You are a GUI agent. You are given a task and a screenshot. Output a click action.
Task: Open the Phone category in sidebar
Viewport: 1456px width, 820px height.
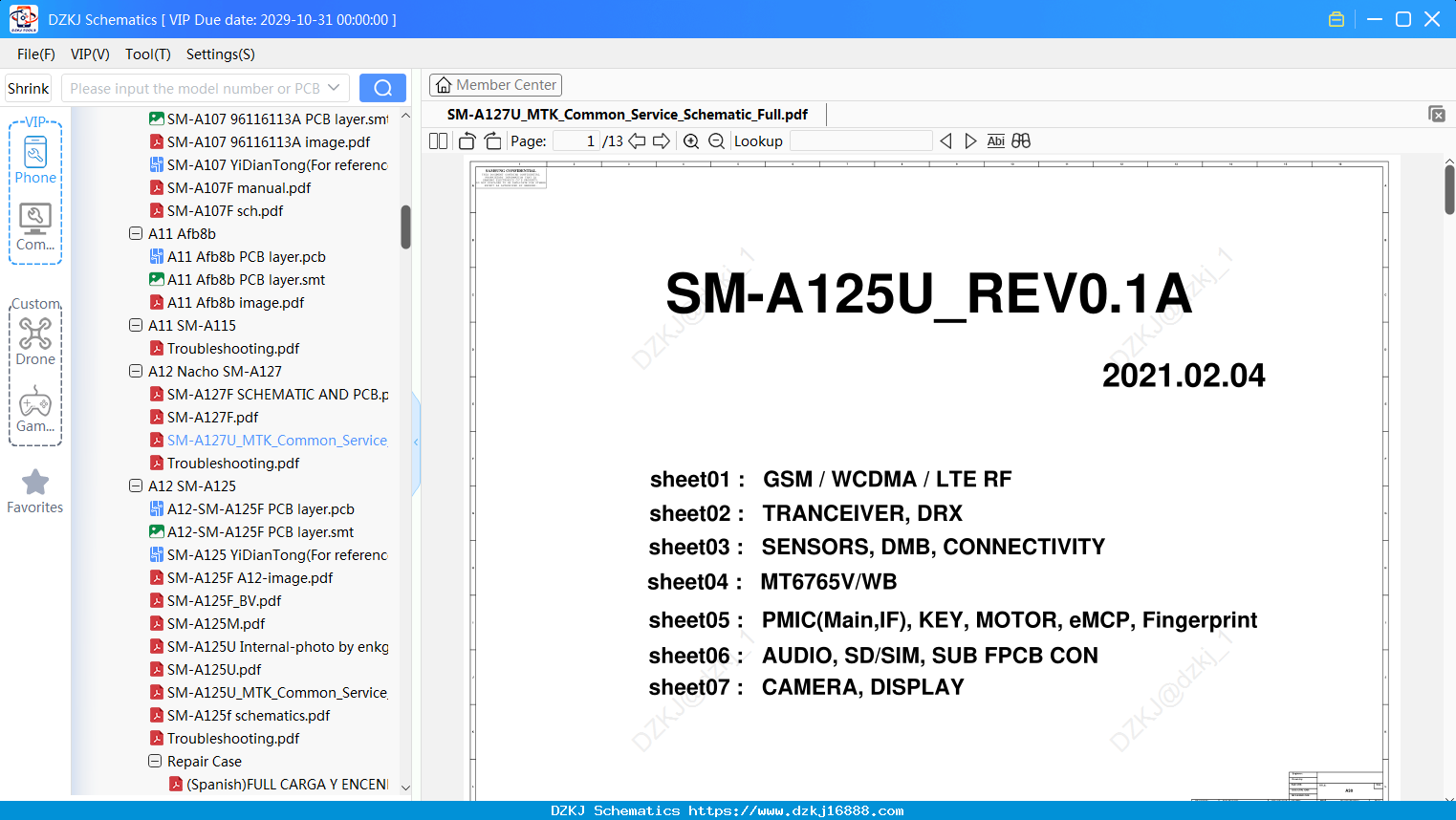35,159
